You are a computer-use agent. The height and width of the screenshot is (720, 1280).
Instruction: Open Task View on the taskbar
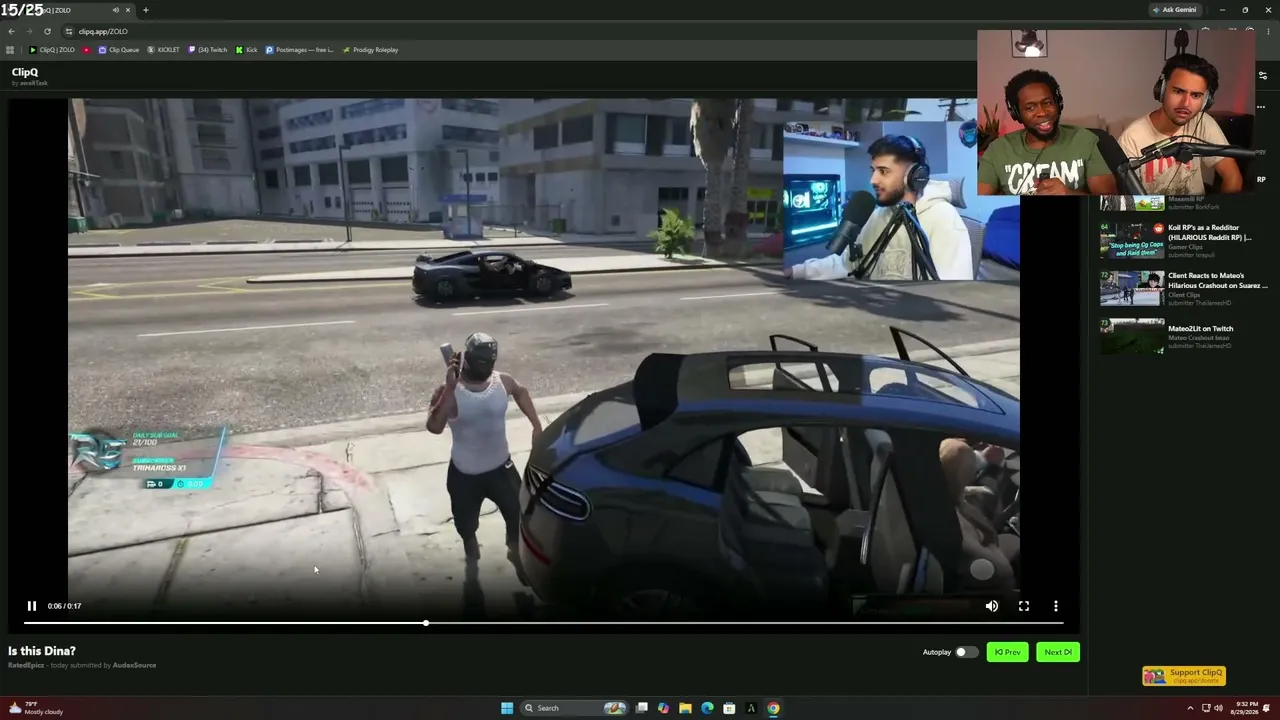click(641, 708)
